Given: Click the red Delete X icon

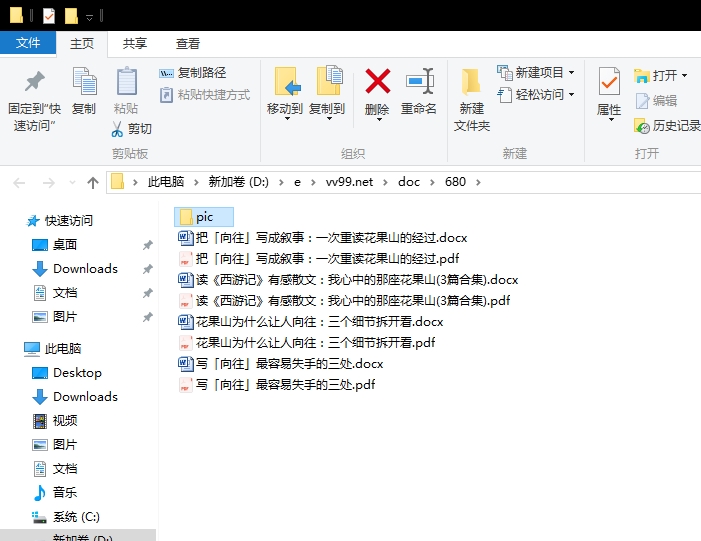Looking at the screenshot, I should click(x=378, y=81).
